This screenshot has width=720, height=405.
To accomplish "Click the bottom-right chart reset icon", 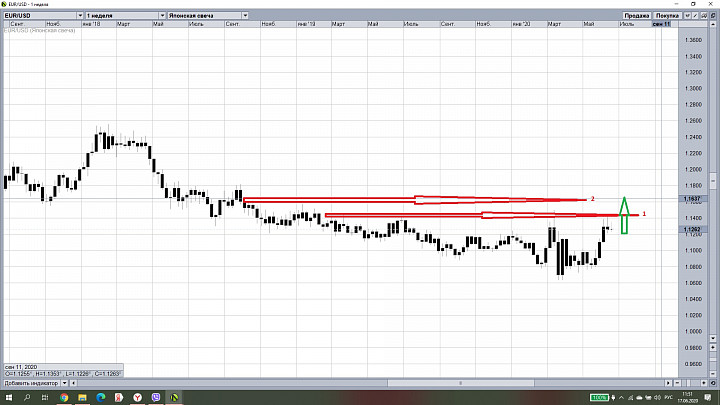I will pyautogui.click(x=713, y=383).
